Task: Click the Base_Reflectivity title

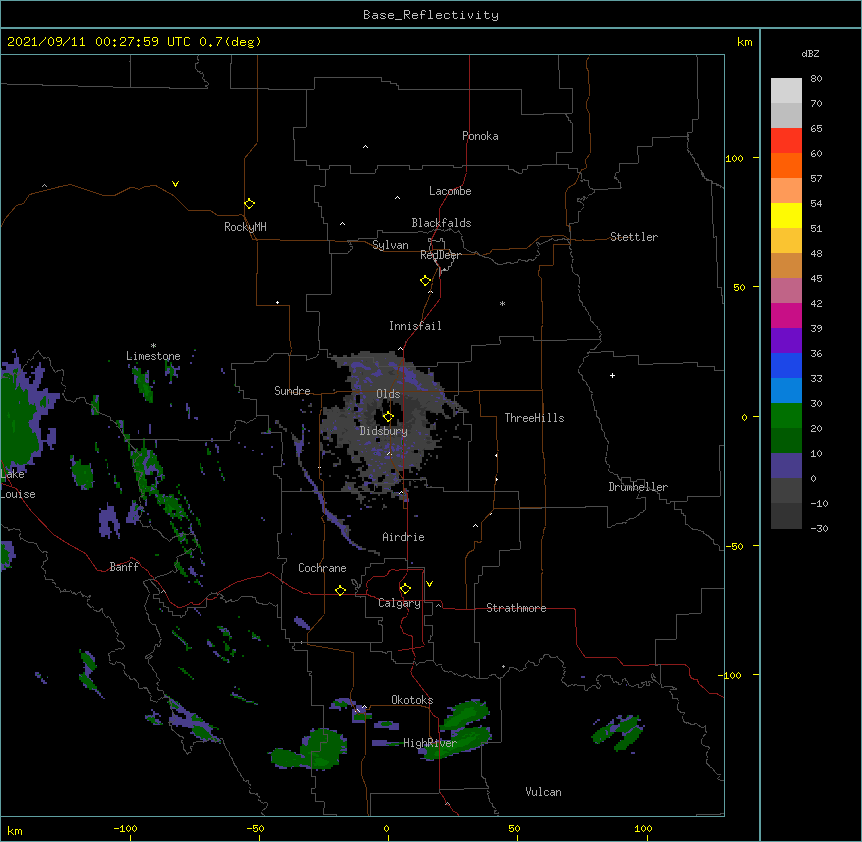Action: tap(431, 15)
